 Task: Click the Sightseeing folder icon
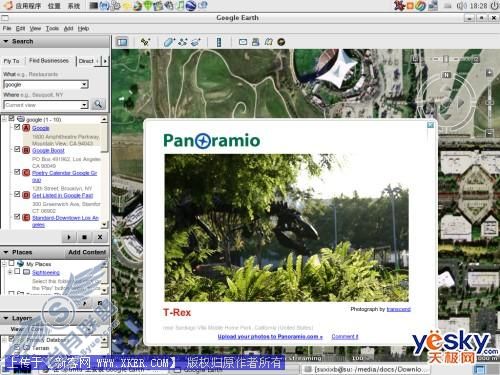click(26, 272)
